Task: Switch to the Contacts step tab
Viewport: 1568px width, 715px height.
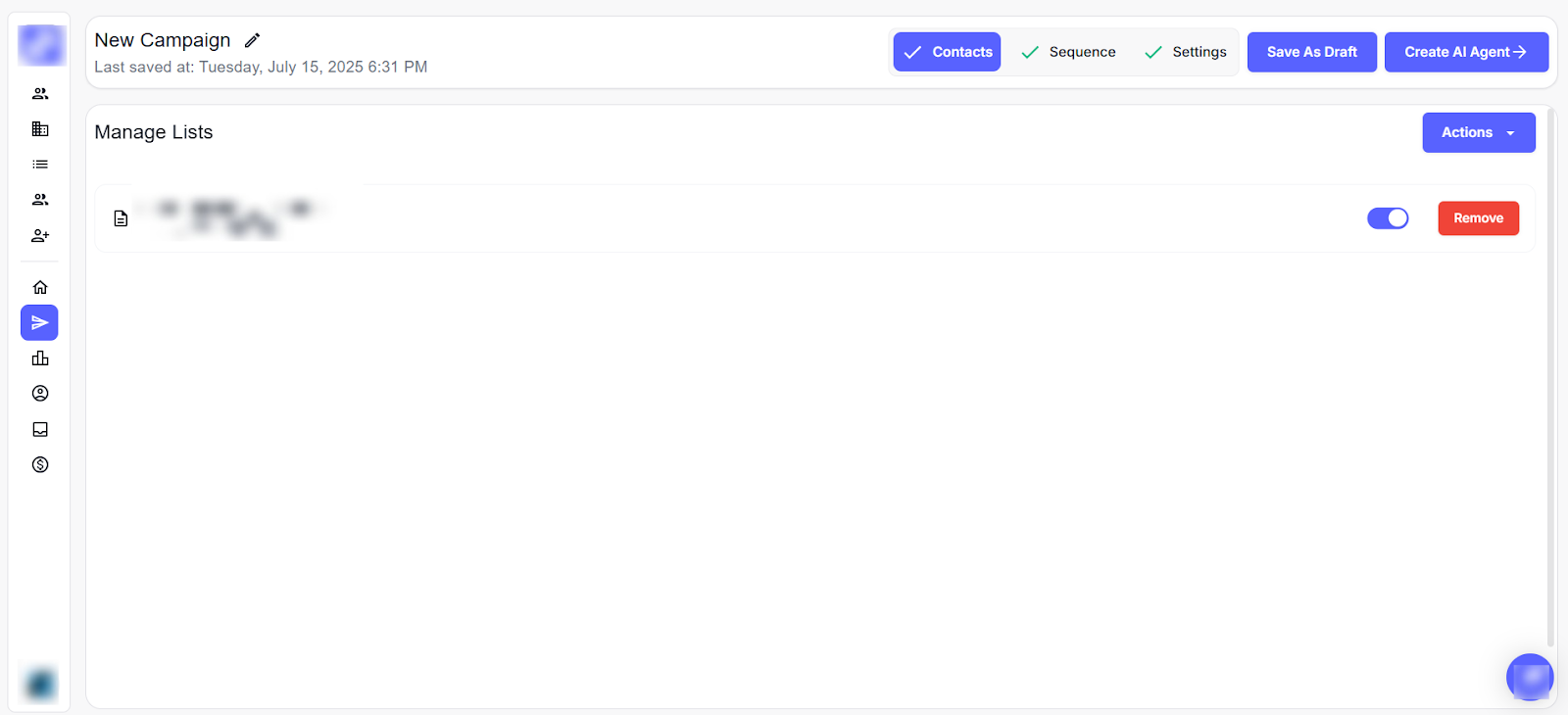Action: pos(947,52)
